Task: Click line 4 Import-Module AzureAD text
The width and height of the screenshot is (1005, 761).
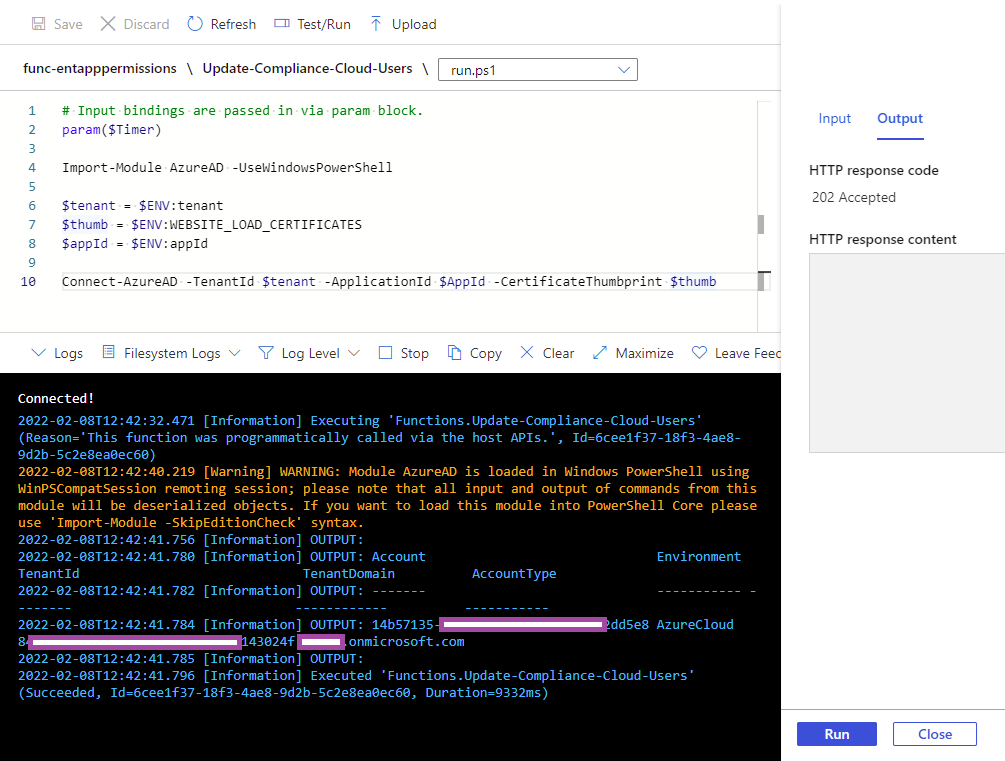Action: (x=227, y=167)
